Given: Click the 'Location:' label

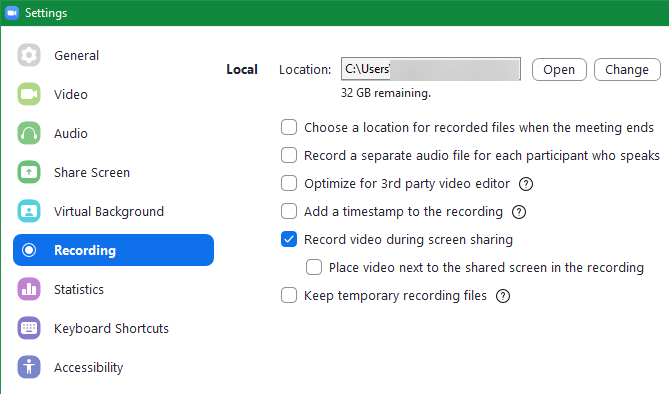Looking at the screenshot, I should [305, 70].
